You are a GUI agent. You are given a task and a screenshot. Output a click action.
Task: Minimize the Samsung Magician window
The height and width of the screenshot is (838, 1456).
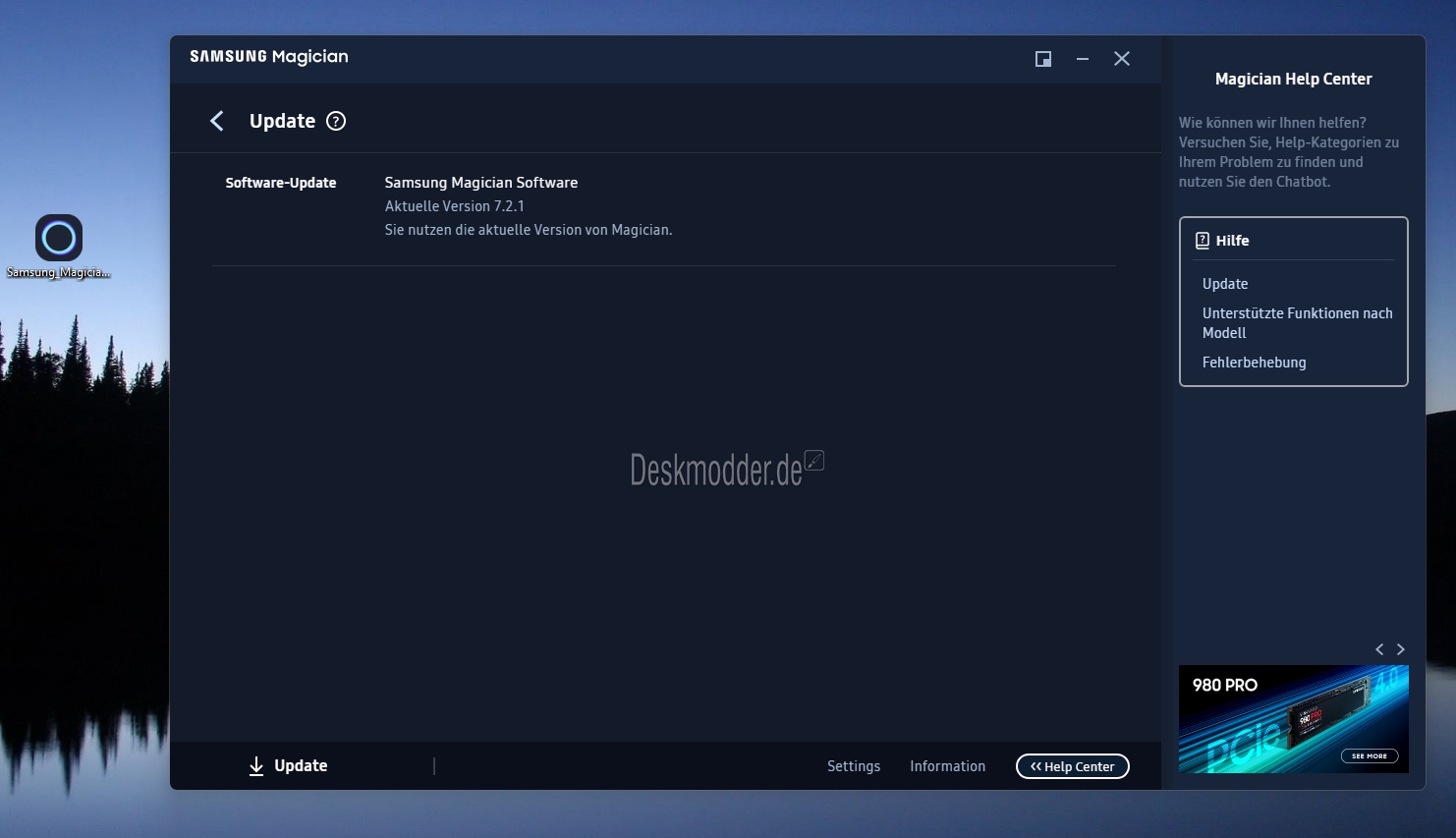tap(1083, 59)
